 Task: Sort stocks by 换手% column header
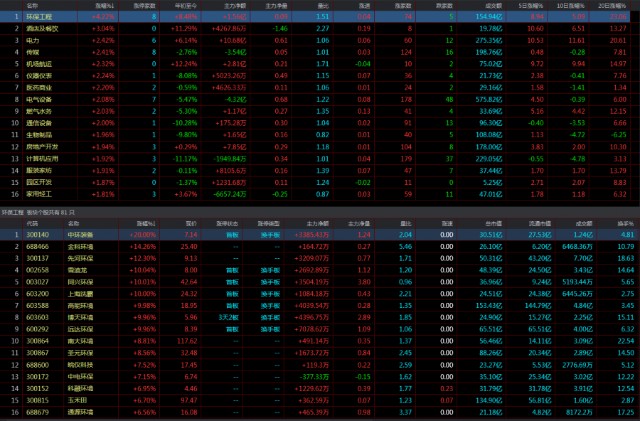pyautogui.click(x=624, y=223)
